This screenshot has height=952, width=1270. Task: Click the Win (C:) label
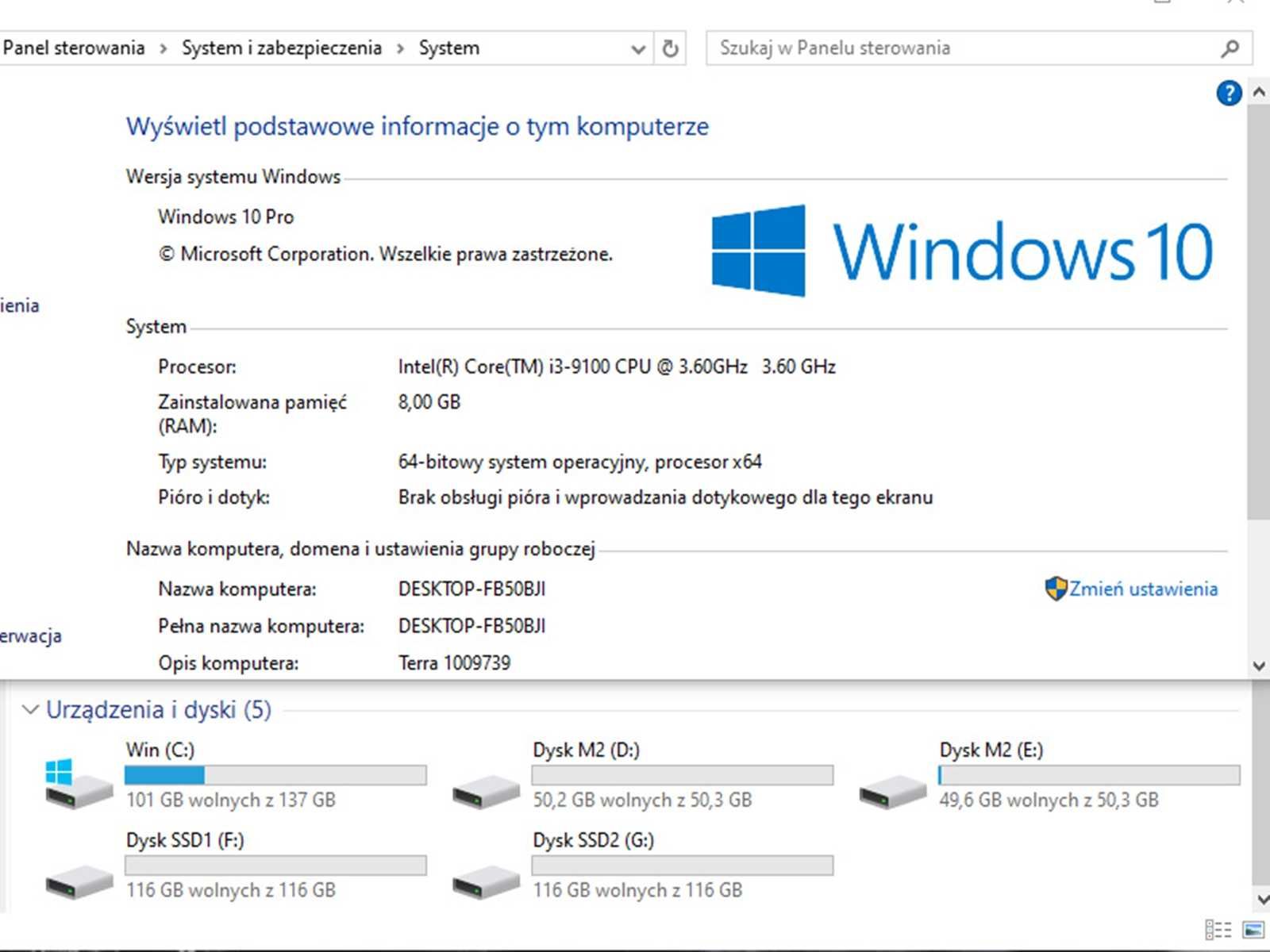pos(160,750)
